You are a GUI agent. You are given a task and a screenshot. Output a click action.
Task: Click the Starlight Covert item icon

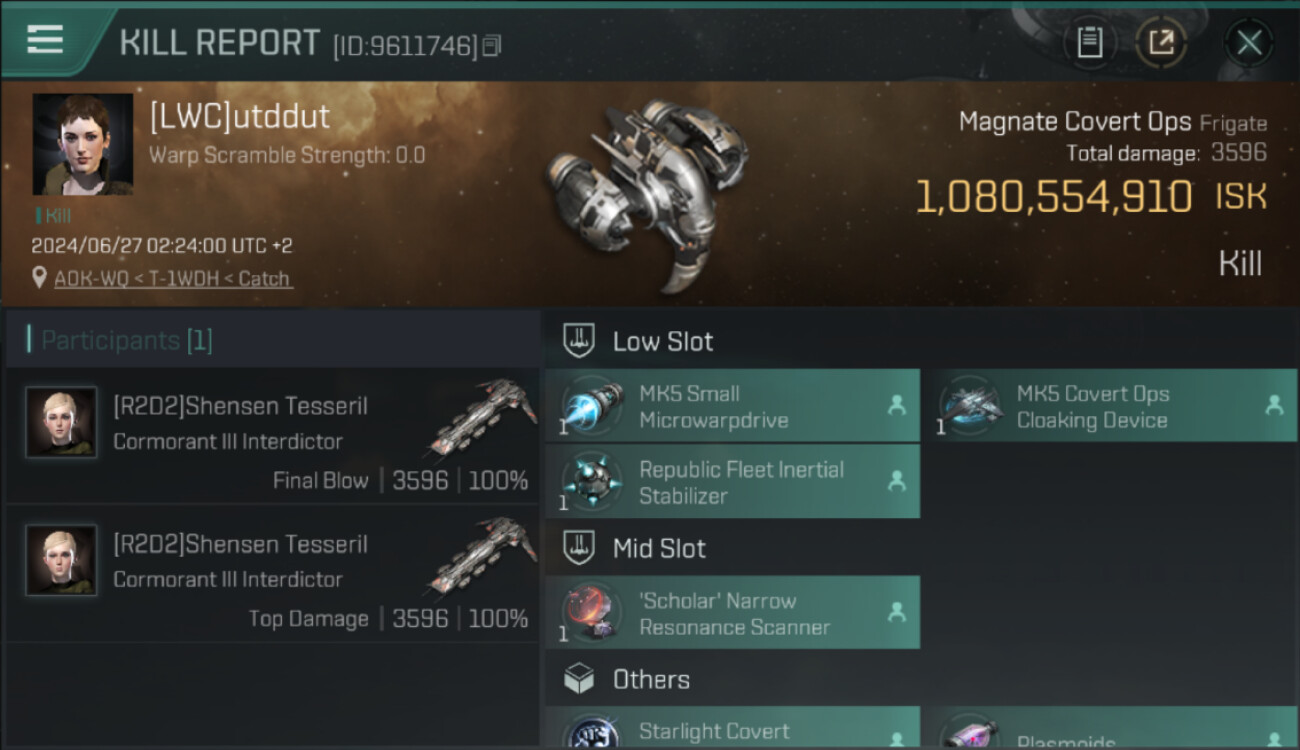[x=591, y=732]
